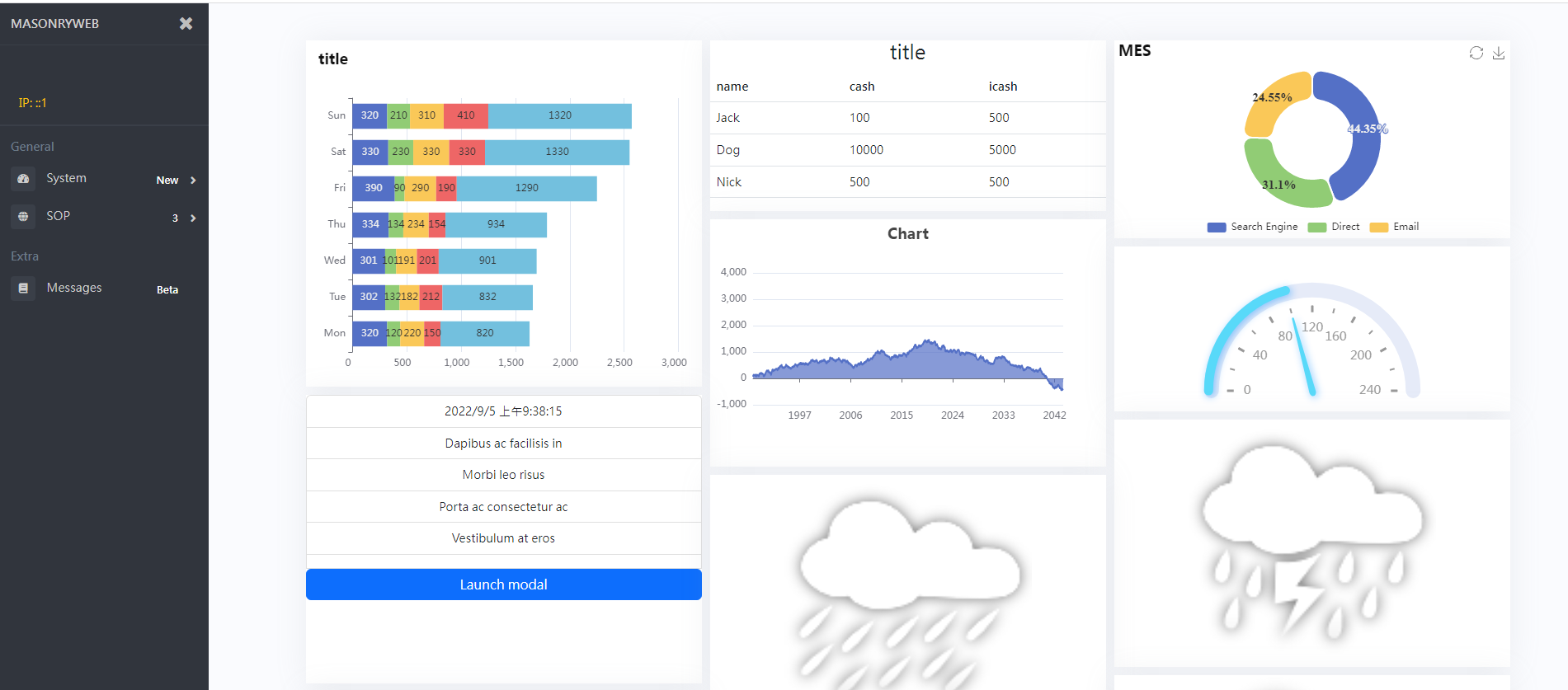Expand the SOP menu chevron

coord(193,218)
